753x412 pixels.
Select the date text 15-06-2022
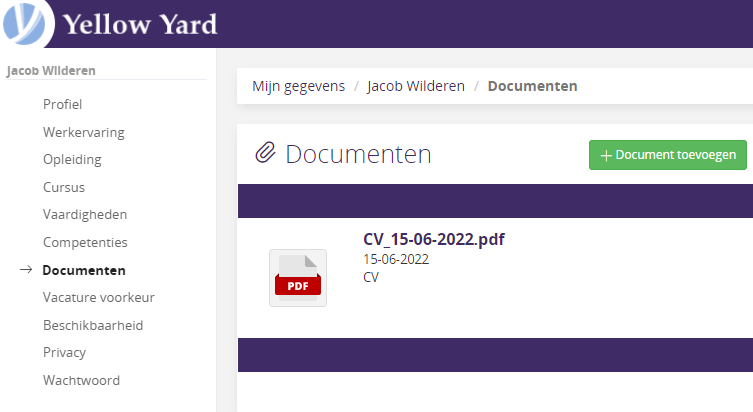coord(396,259)
